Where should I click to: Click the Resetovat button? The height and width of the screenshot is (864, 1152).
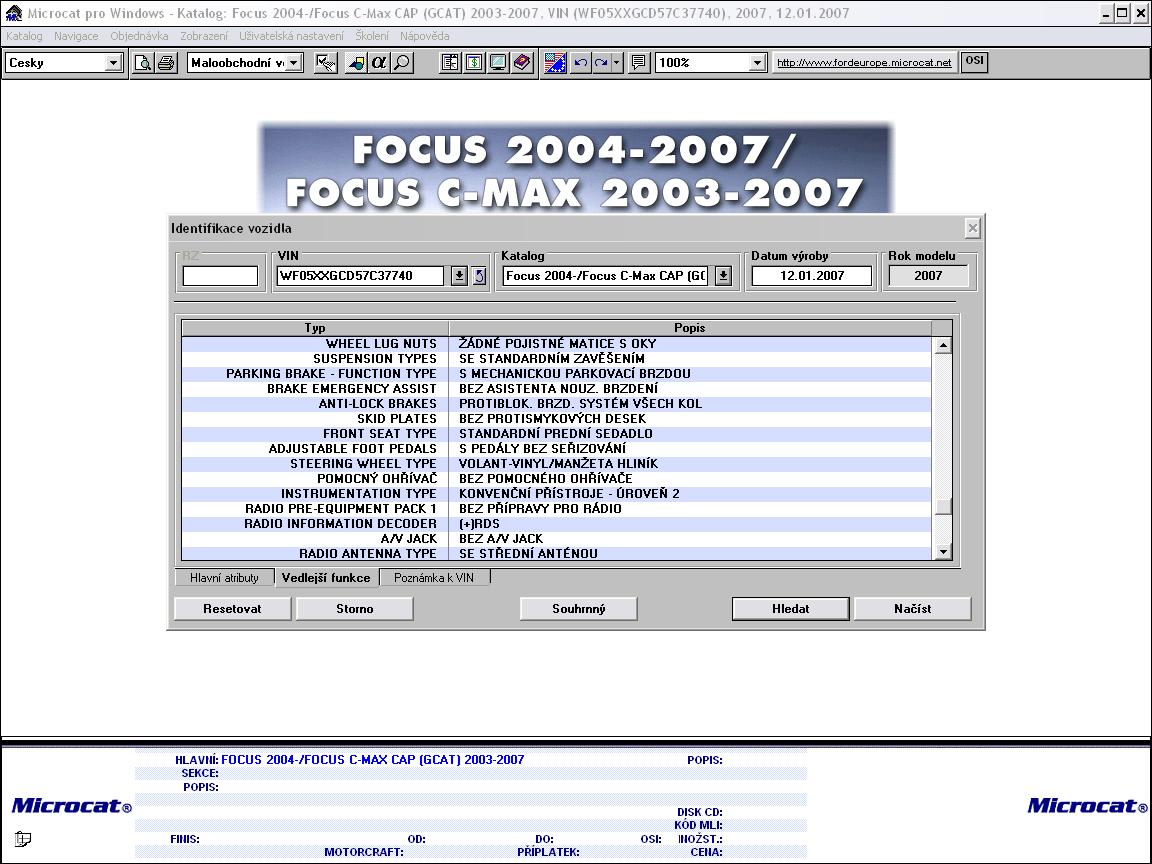tap(232, 608)
